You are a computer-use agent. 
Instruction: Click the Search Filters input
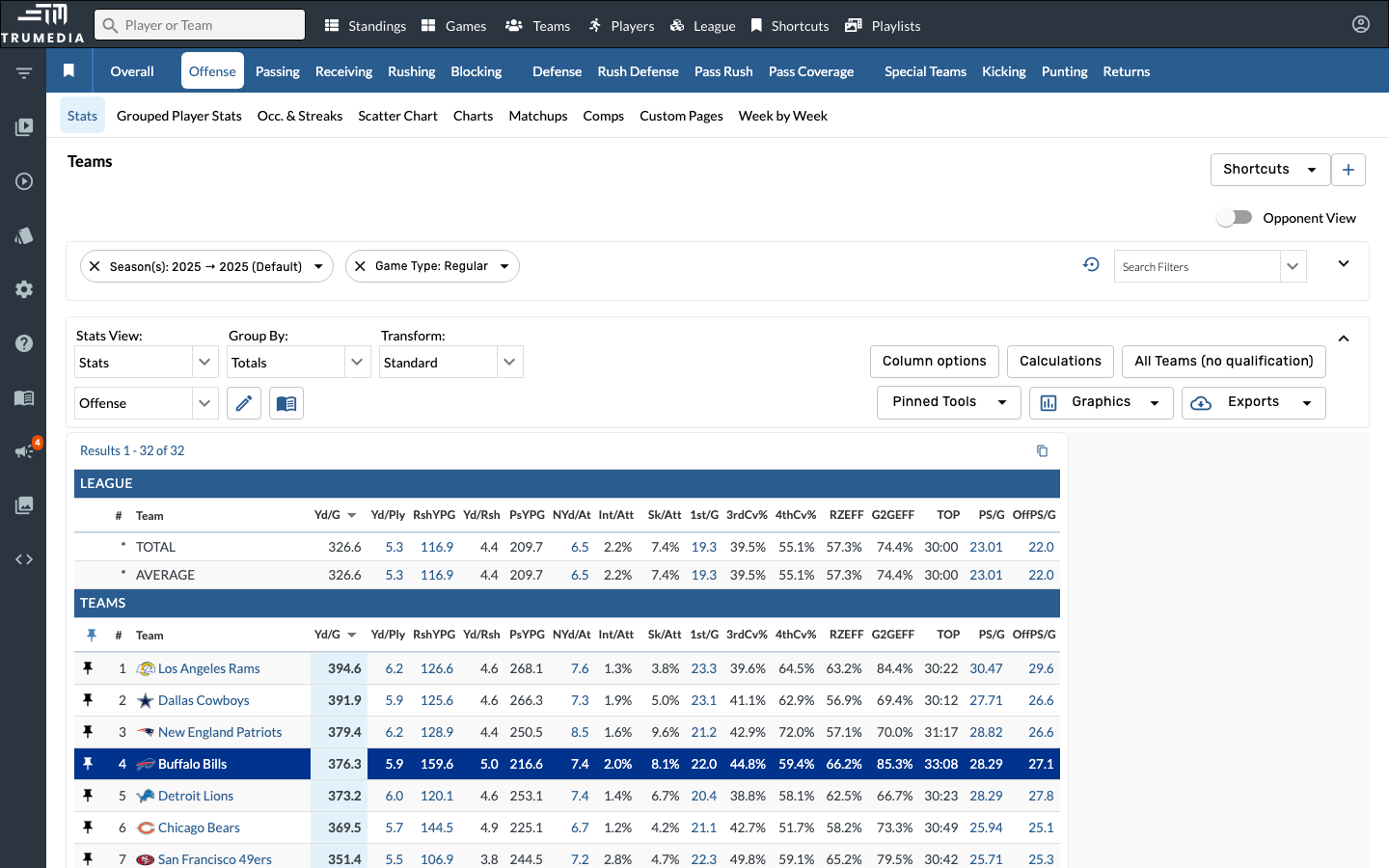pos(1197,266)
